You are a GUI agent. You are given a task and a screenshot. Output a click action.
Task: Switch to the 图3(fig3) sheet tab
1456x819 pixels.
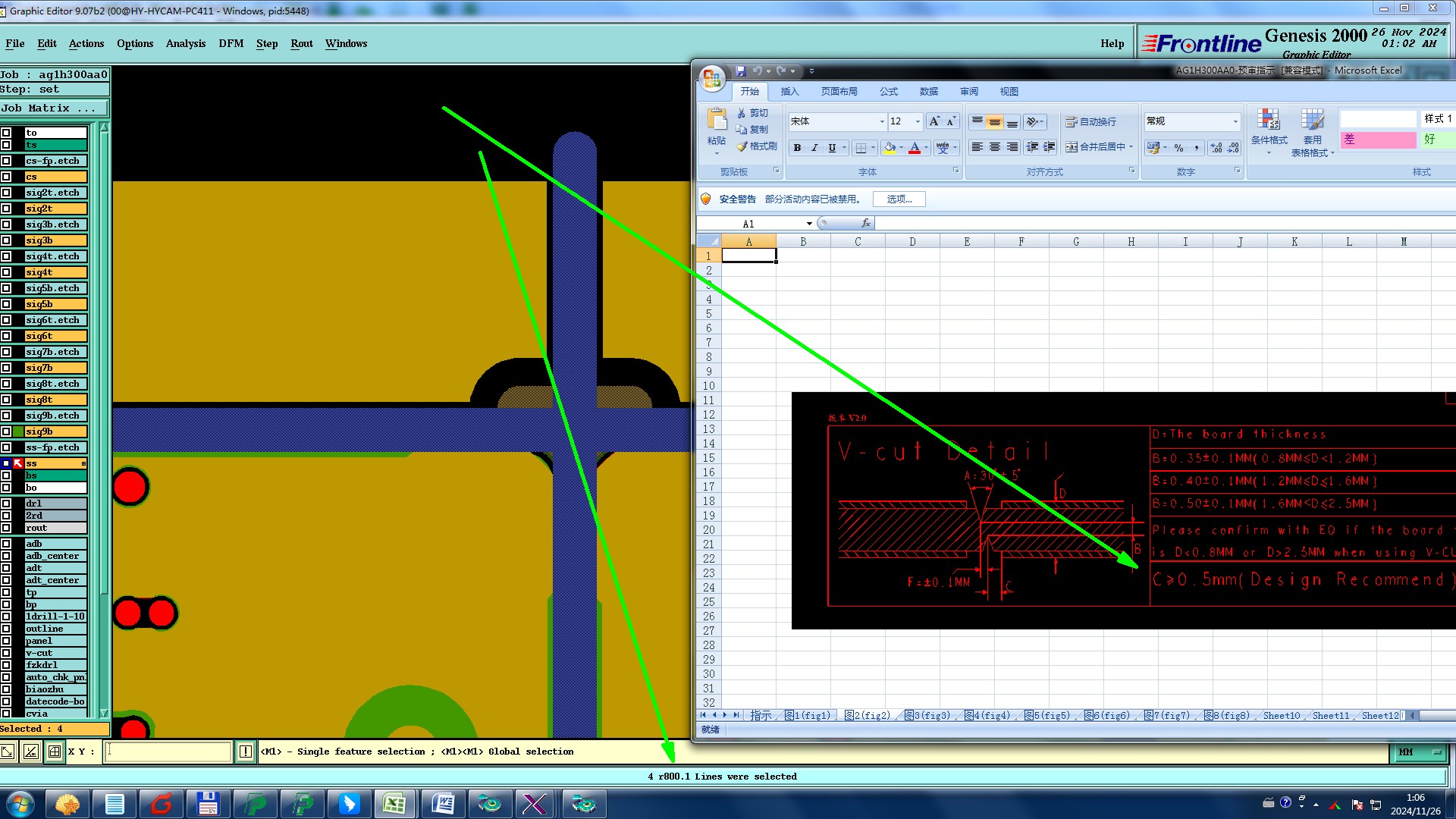pos(927,715)
